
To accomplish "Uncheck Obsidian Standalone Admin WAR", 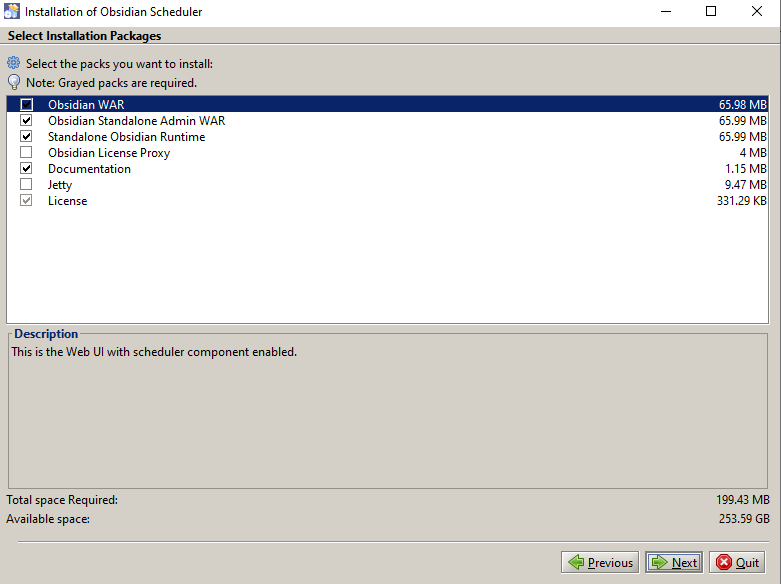I will click(26, 121).
